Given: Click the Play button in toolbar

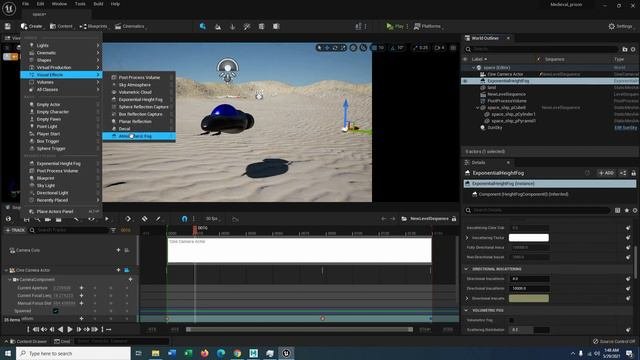Looking at the screenshot, I should pos(395,26).
